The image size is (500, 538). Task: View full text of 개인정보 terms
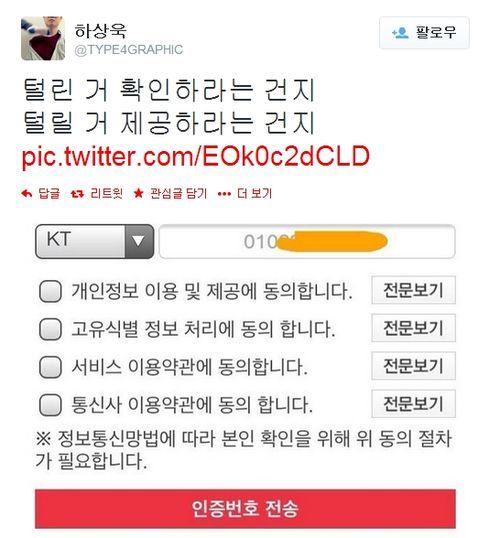(414, 290)
